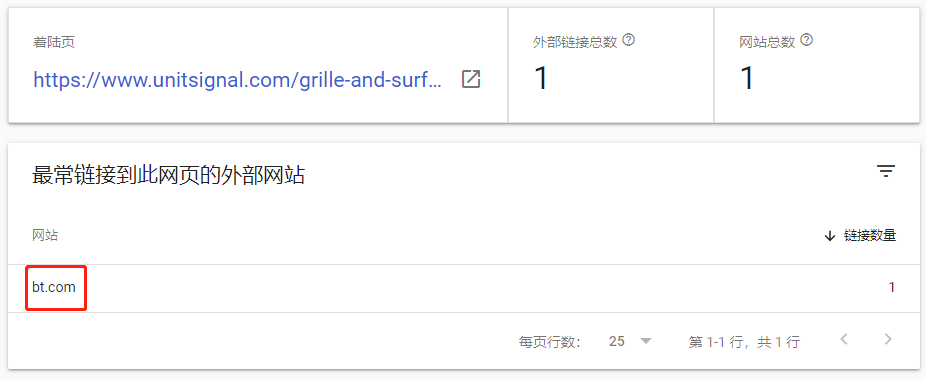Image resolution: width=926 pixels, height=380 pixels.
Task: Expand rows-per-page dropdown arrow
Action: pyautogui.click(x=645, y=341)
